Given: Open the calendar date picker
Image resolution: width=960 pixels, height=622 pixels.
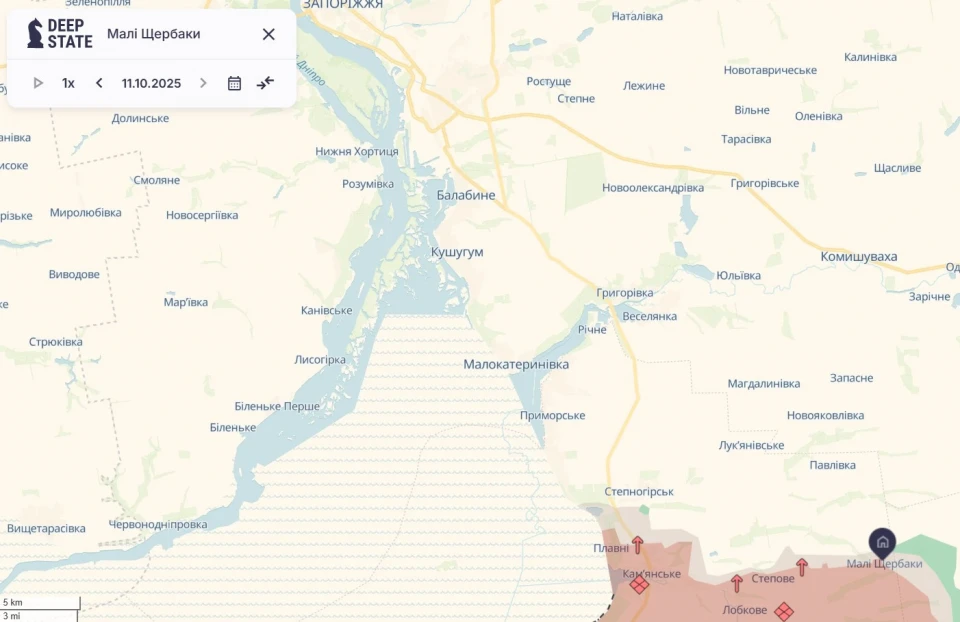Looking at the screenshot, I should pyautogui.click(x=234, y=83).
